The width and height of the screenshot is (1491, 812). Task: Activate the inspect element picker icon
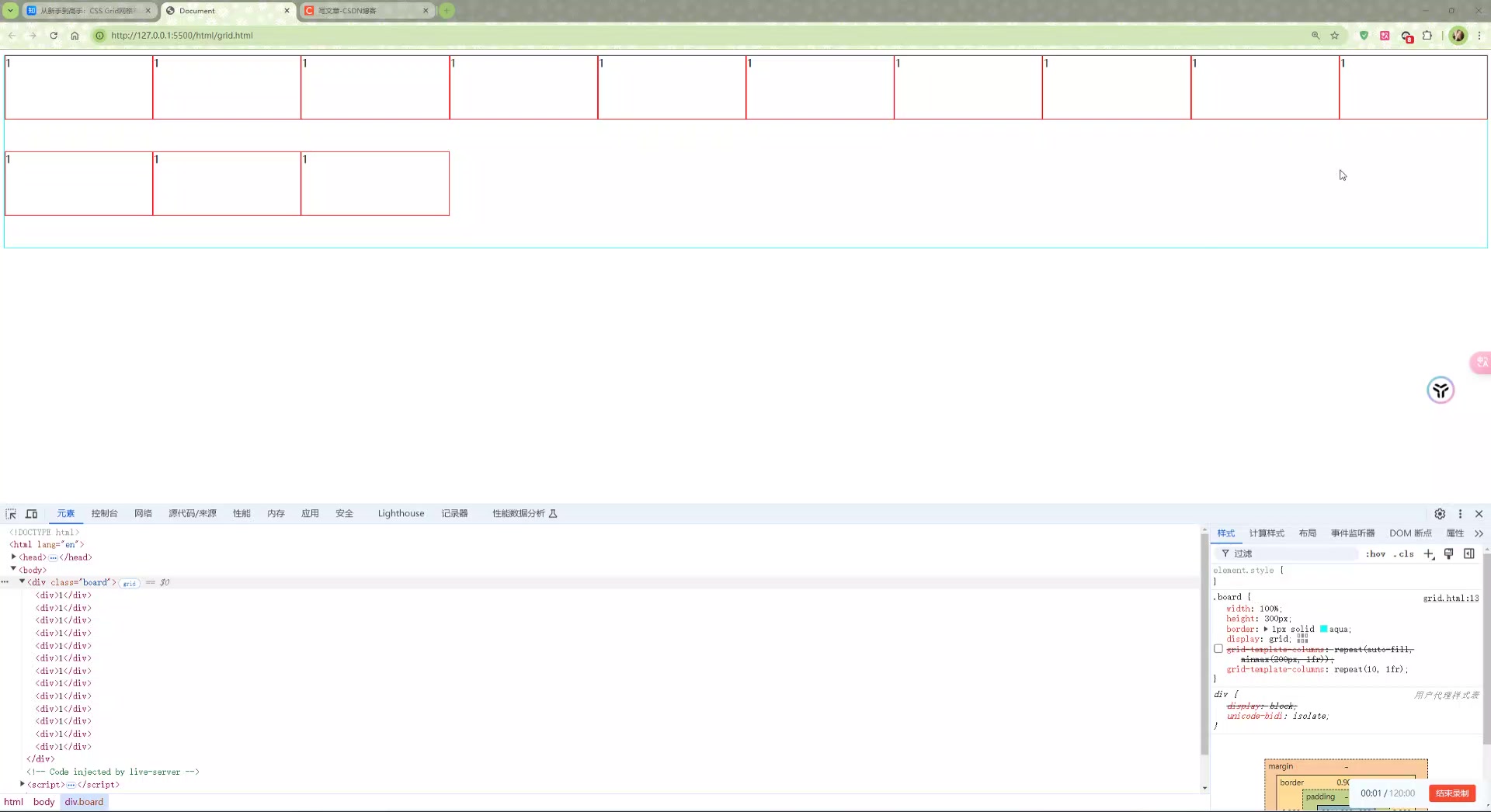coord(11,514)
